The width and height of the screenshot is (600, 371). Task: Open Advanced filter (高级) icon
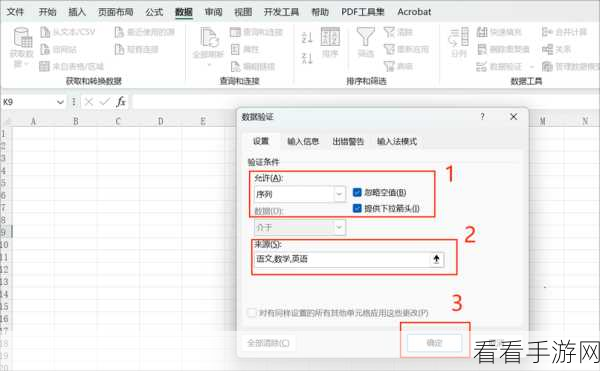pyautogui.click(x=389, y=67)
